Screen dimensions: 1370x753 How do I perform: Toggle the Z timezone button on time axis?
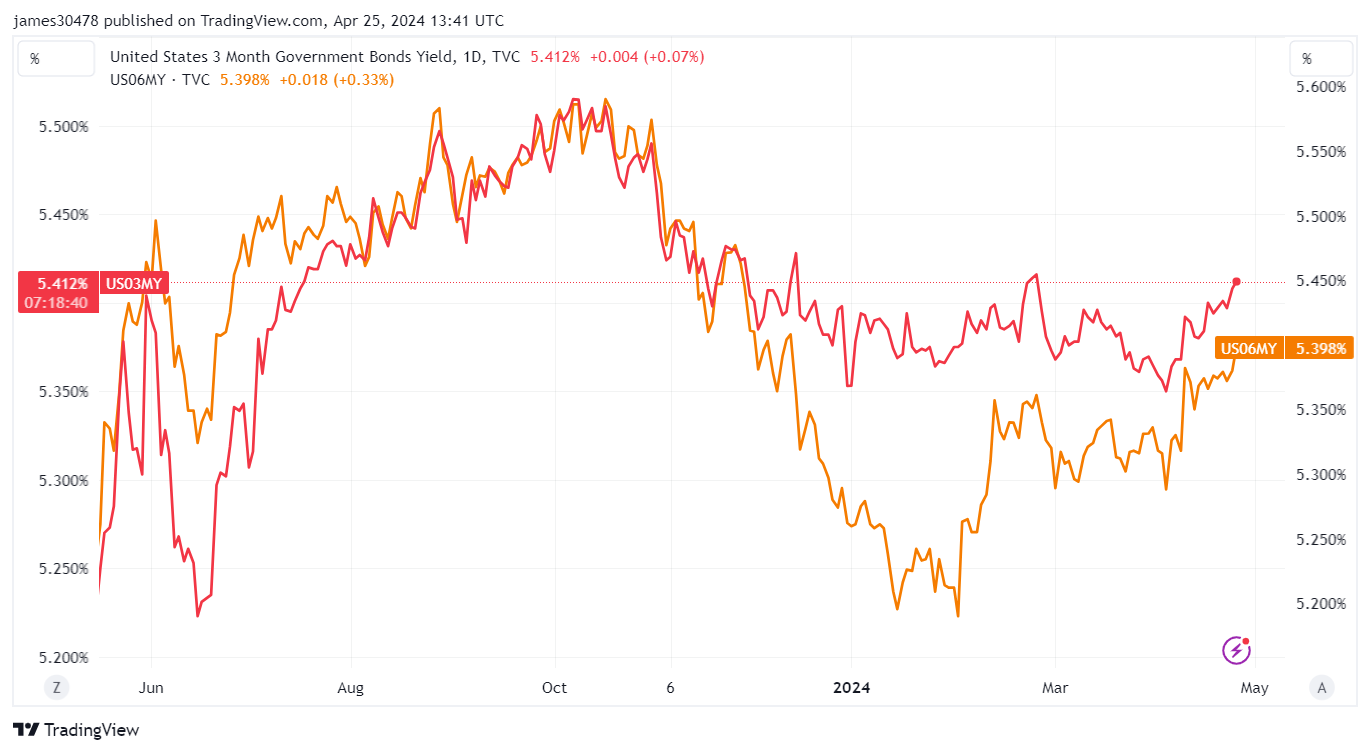[56, 687]
